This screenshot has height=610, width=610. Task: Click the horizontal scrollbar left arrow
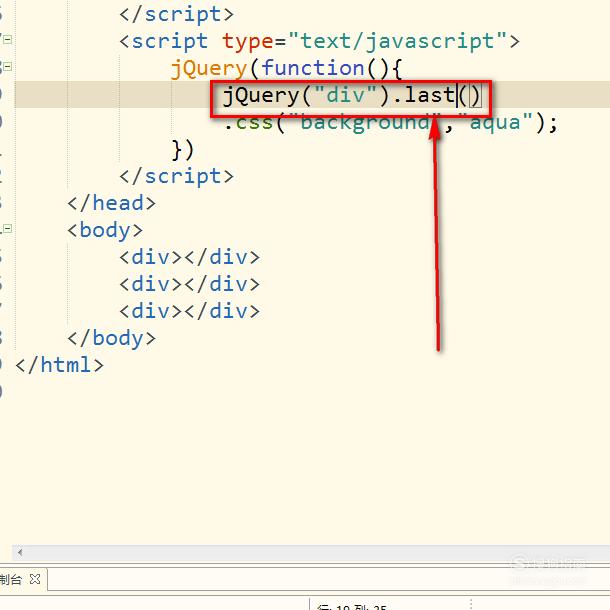20,552
